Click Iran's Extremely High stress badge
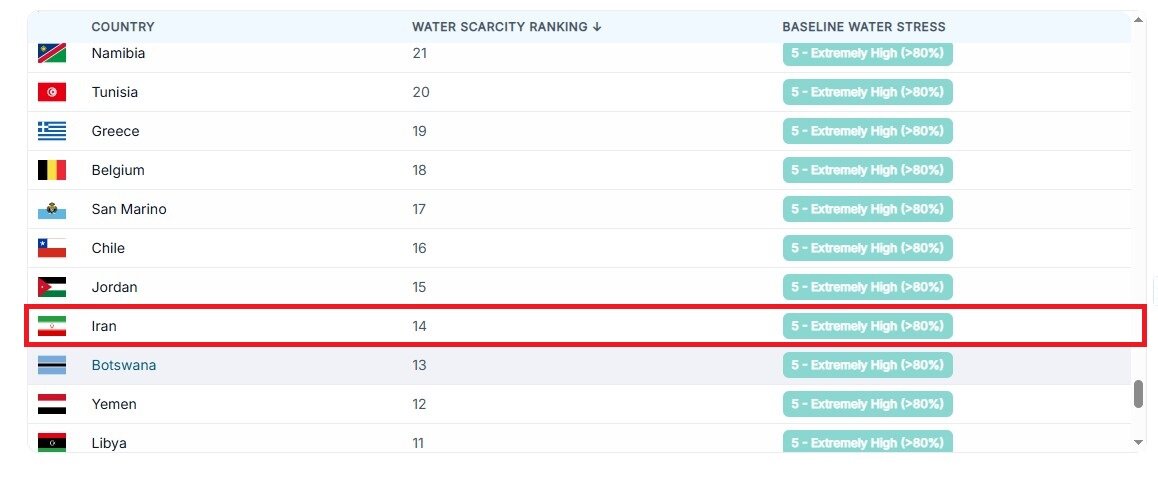Image resolution: width=1158 pixels, height=479 pixels. coord(867,326)
